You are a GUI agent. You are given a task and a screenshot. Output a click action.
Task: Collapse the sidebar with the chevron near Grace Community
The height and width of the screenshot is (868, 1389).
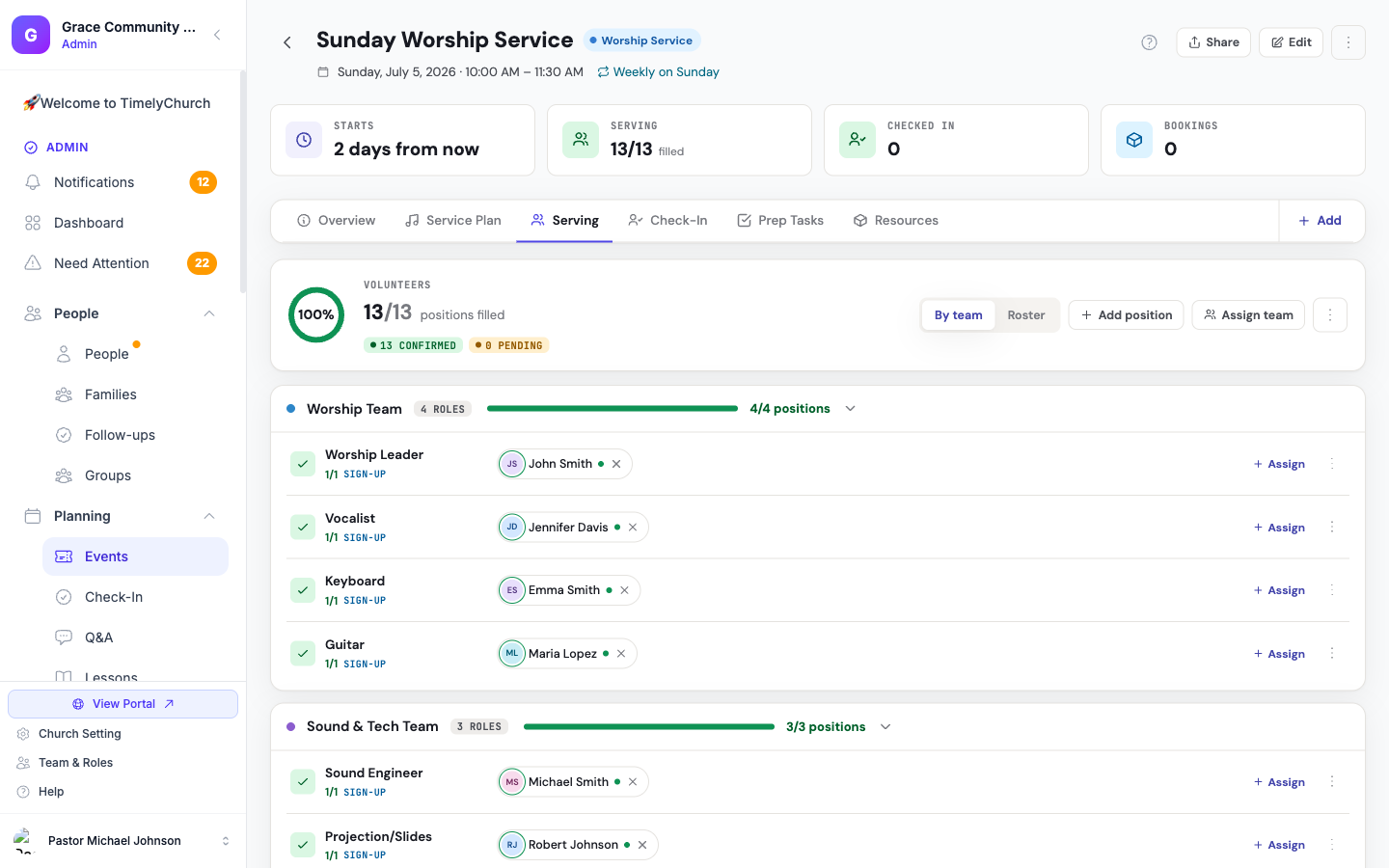(217, 35)
